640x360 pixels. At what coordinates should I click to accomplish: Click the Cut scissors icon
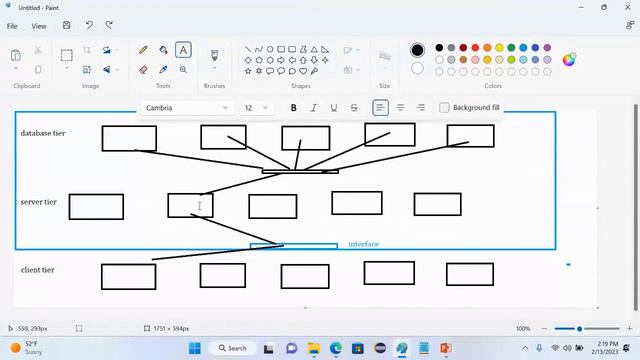pyautogui.click(x=38, y=50)
